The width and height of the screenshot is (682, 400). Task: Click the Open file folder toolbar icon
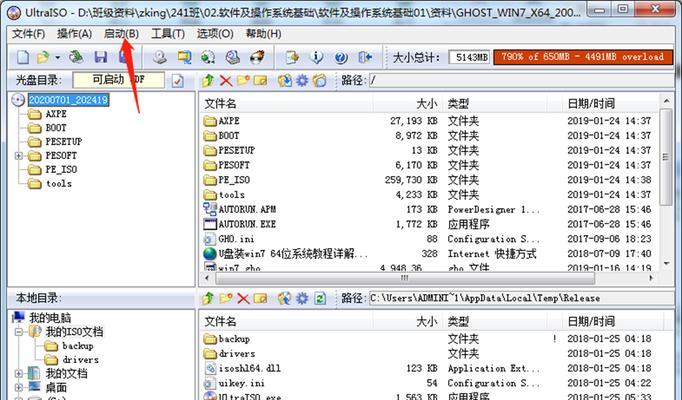(43, 57)
